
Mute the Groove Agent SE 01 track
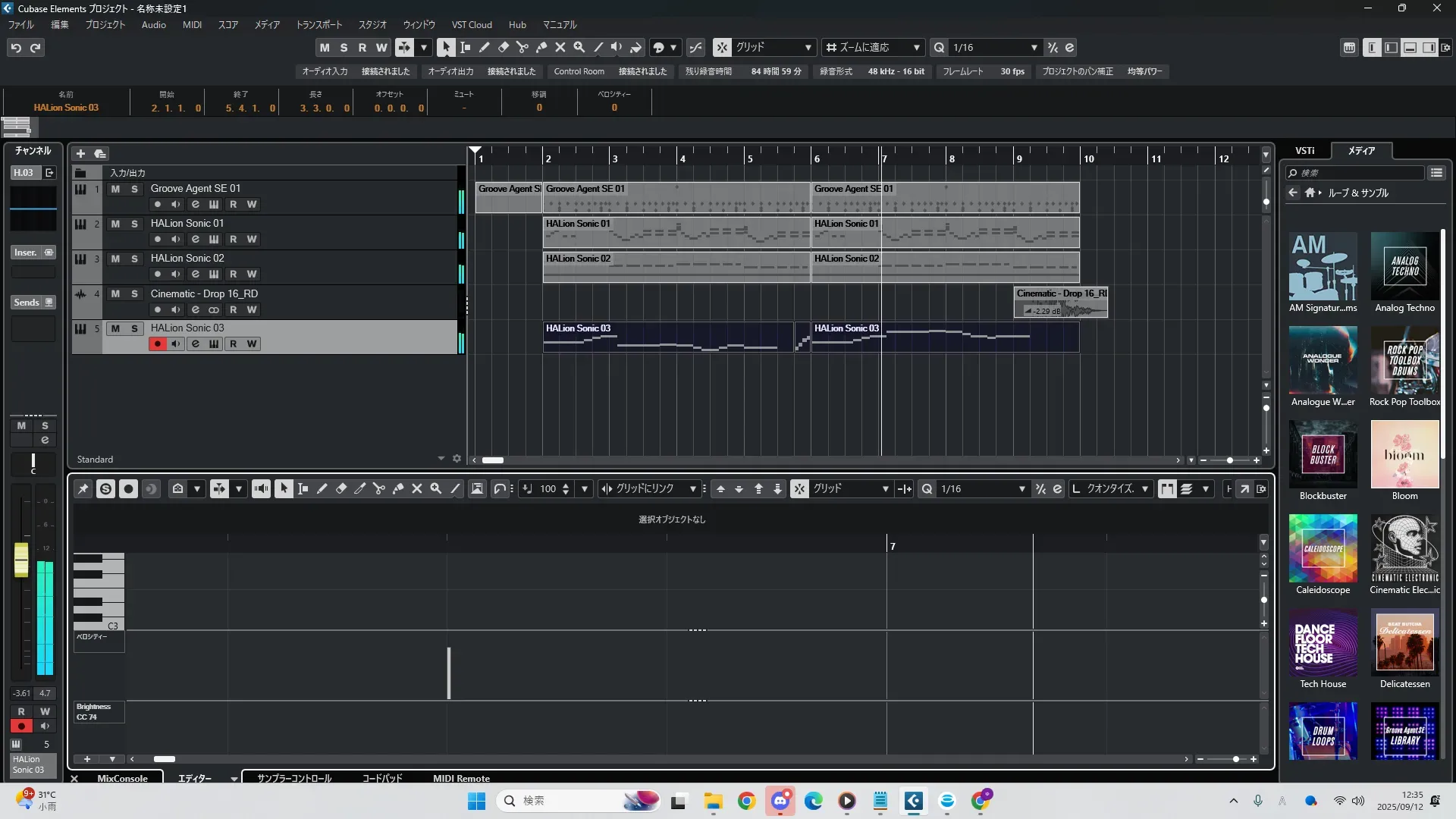115,189
